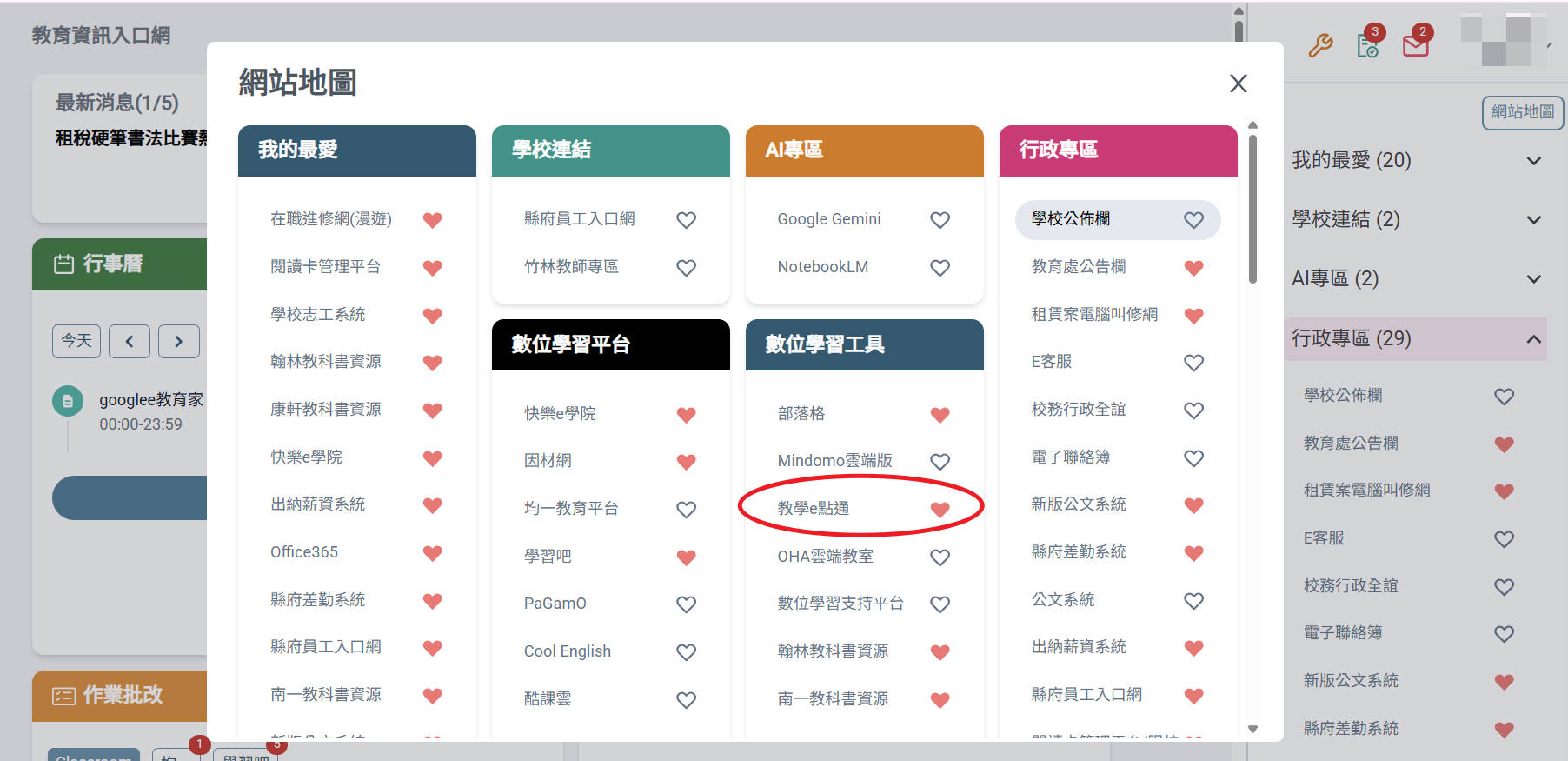Image resolution: width=1568 pixels, height=761 pixels.
Task: Toggle heart for 閱讀卡管理平台
Action: pos(433,268)
